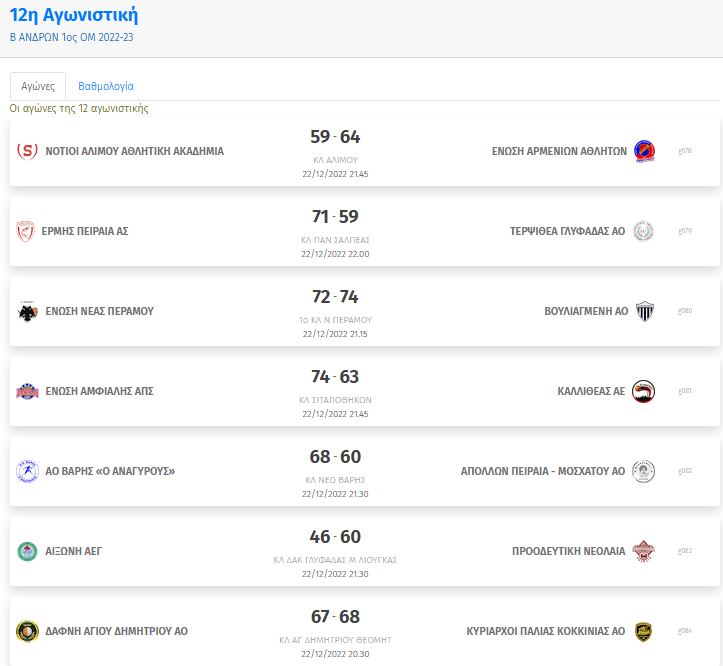The height and width of the screenshot is (666, 723).
Task: Click the 59 - 64 match score
Action: point(335,137)
